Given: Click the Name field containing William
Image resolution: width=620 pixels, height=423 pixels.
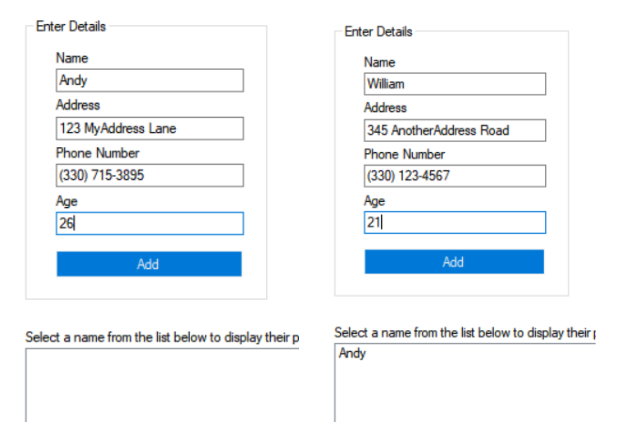Looking at the screenshot, I should [x=455, y=84].
